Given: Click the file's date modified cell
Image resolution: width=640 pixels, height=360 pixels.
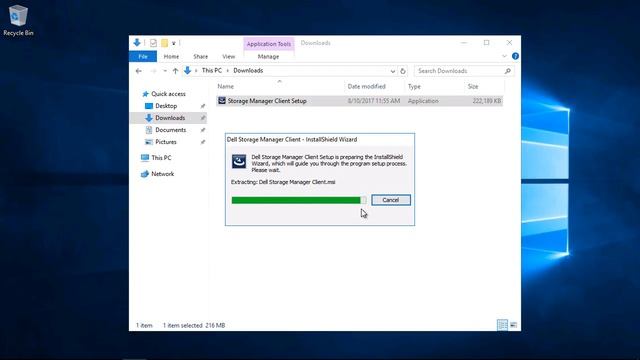Looking at the screenshot, I should click(374, 101).
